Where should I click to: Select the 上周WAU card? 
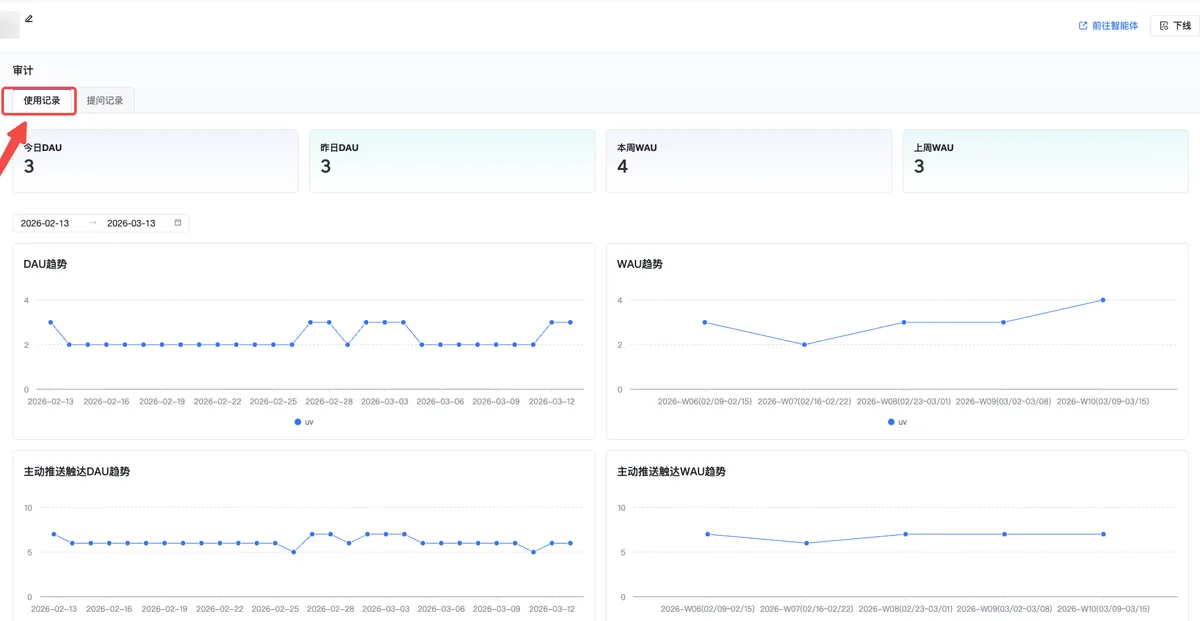tap(1045, 160)
